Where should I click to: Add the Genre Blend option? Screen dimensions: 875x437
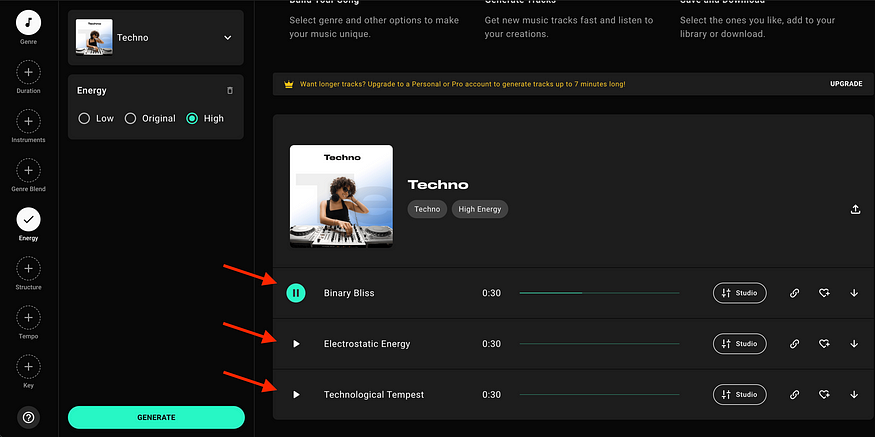click(x=28, y=170)
